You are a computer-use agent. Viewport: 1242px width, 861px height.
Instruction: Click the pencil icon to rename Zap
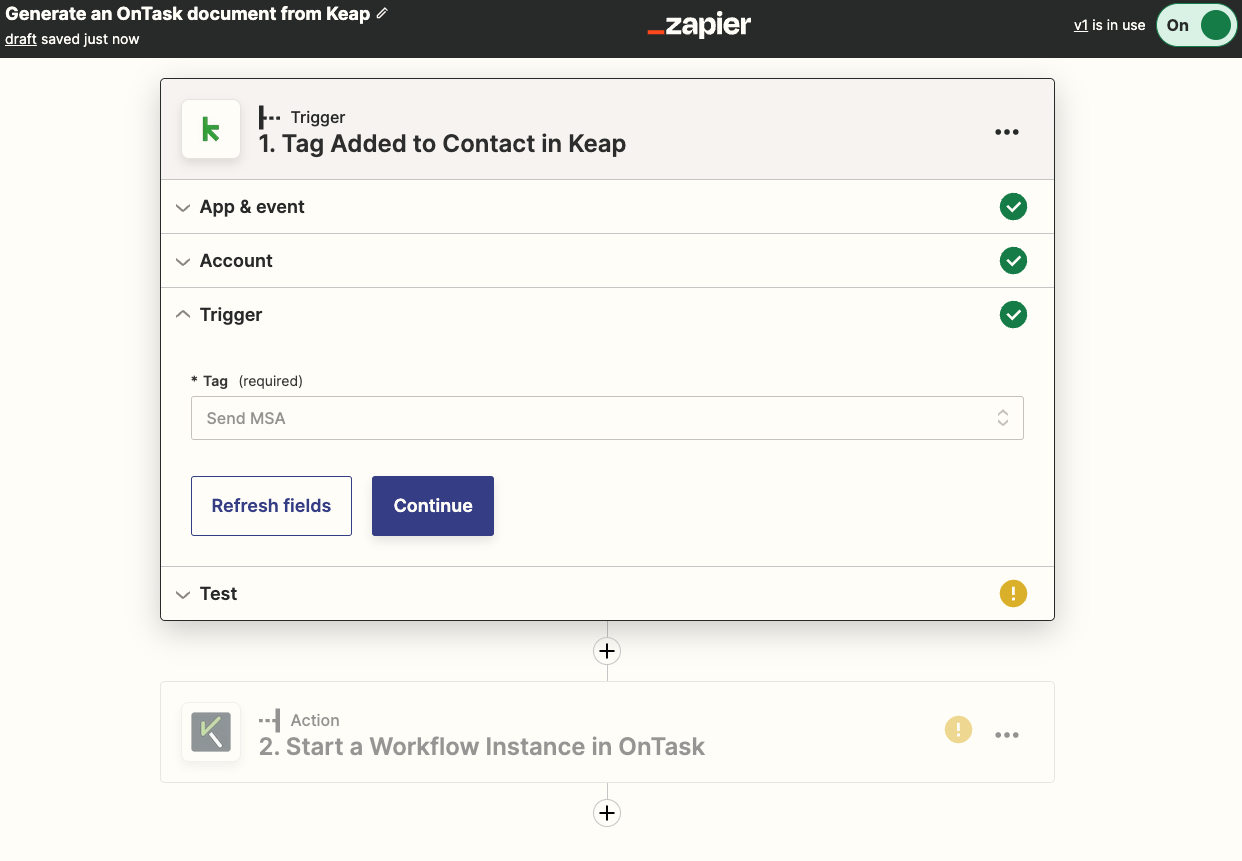382,14
